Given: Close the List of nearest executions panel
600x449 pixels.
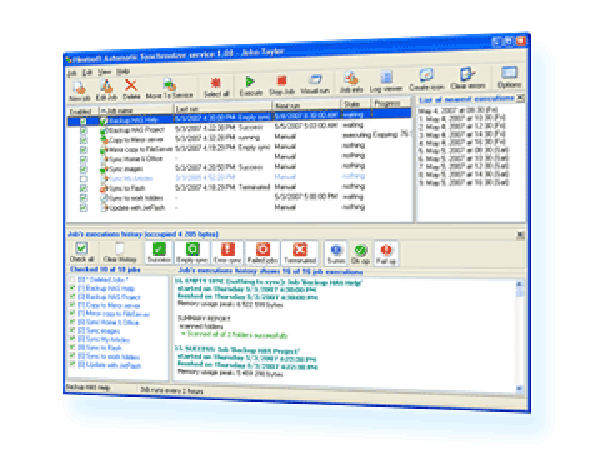Looking at the screenshot, I should click(x=520, y=98).
